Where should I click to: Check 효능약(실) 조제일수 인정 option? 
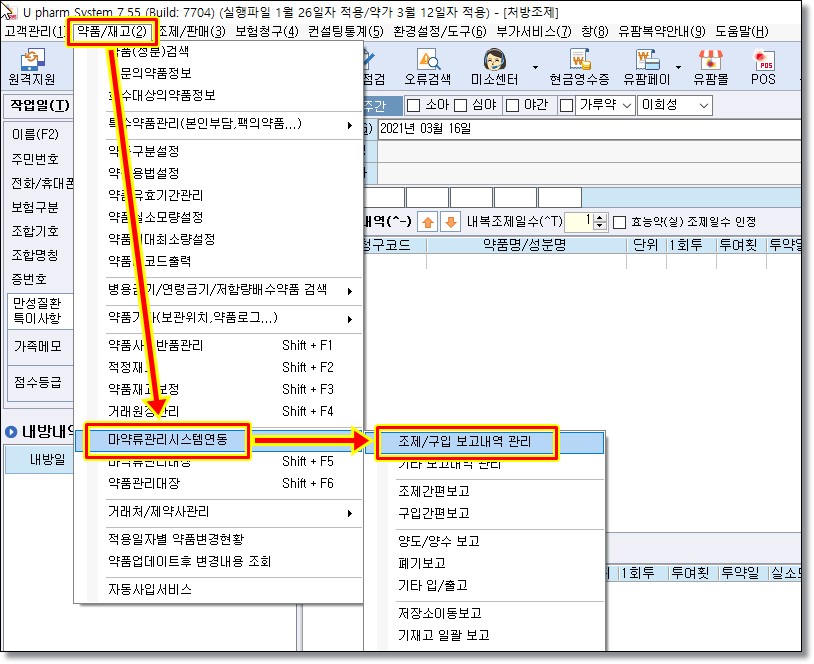[x=619, y=222]
